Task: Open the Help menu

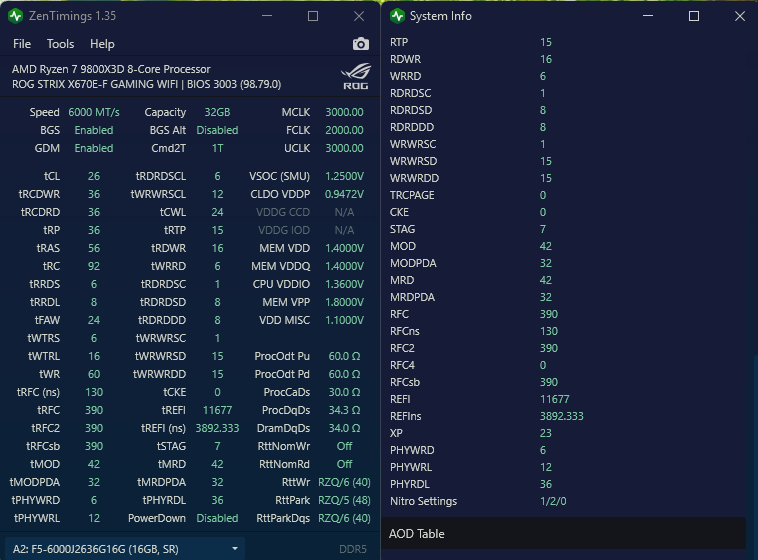Action: pyautogui.click(x=102, y=44)
